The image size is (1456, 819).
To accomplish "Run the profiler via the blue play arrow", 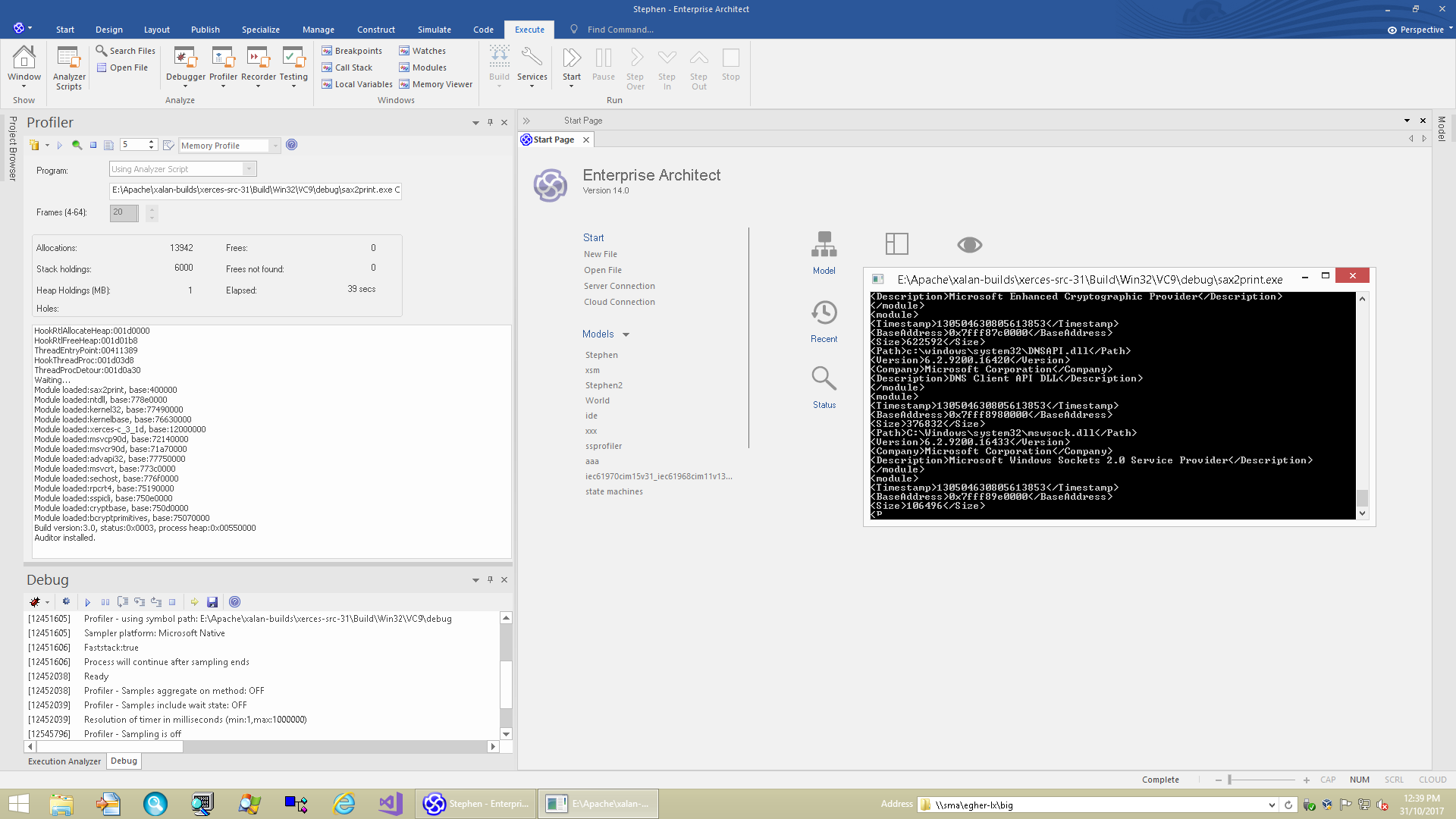I will coord(61,145).
